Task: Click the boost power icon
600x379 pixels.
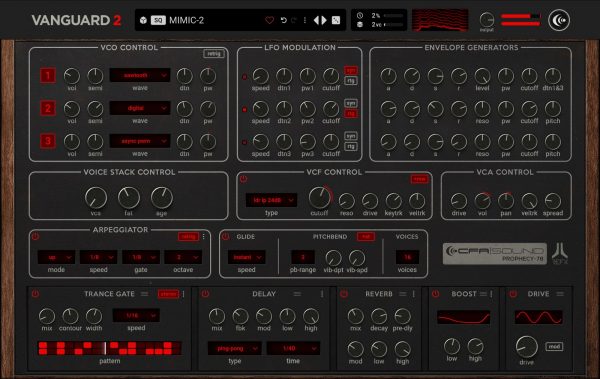Action: [435, 294]
